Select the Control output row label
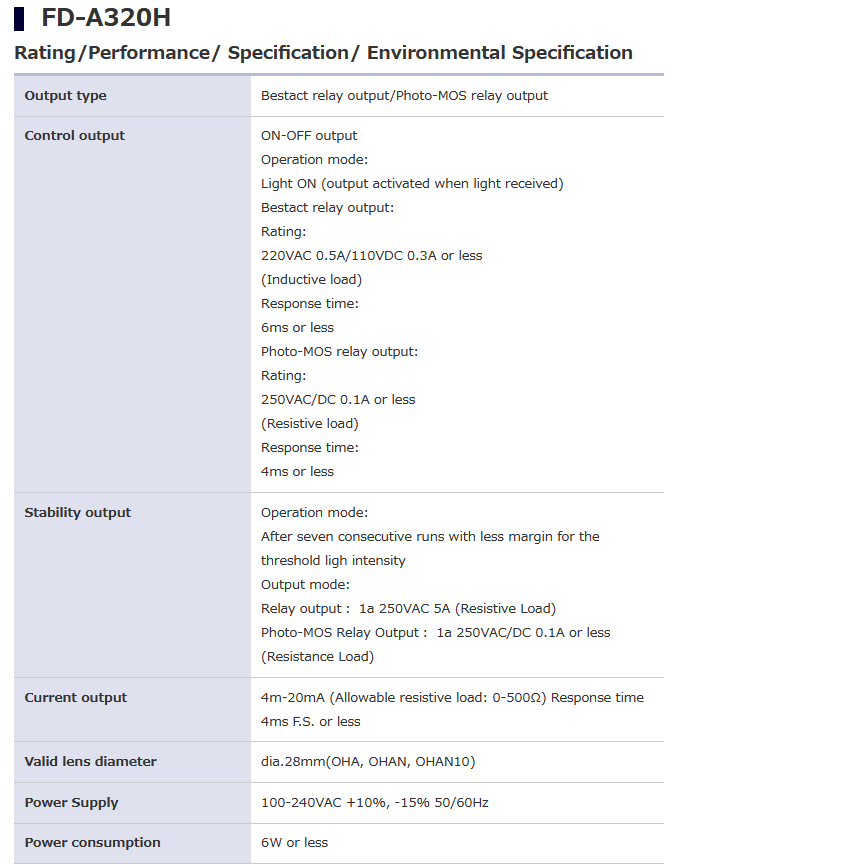This screenshot has height=864, width=851. (75, 136)
